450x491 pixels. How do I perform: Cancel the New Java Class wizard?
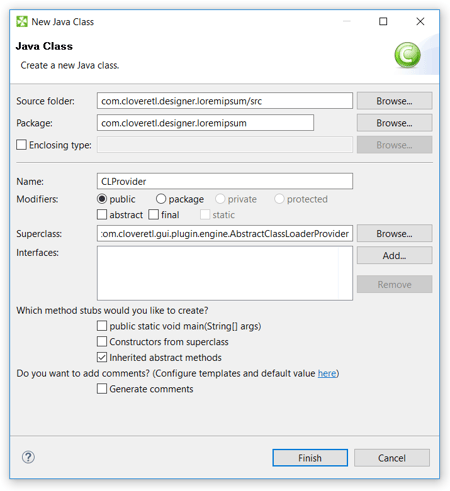point(392,458)
